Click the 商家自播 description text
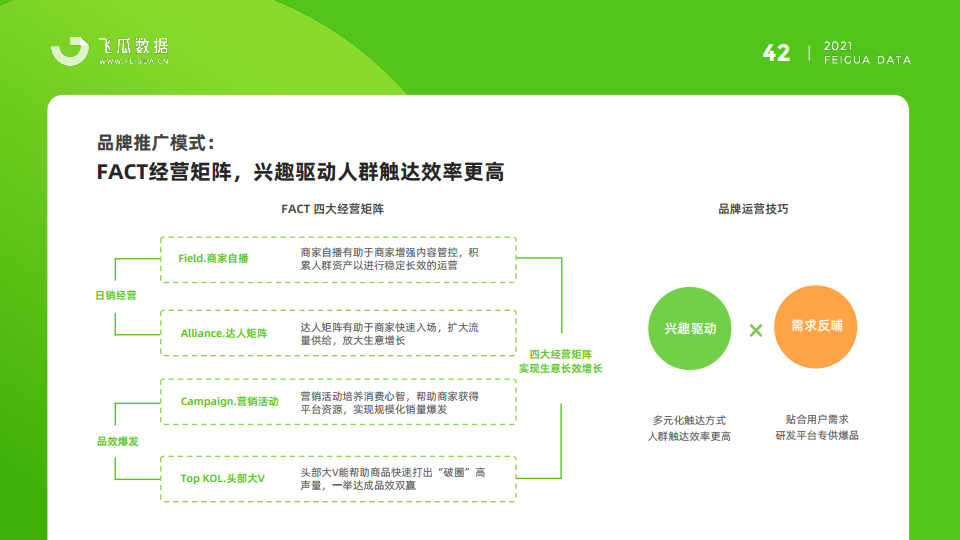 coord(389,259)
